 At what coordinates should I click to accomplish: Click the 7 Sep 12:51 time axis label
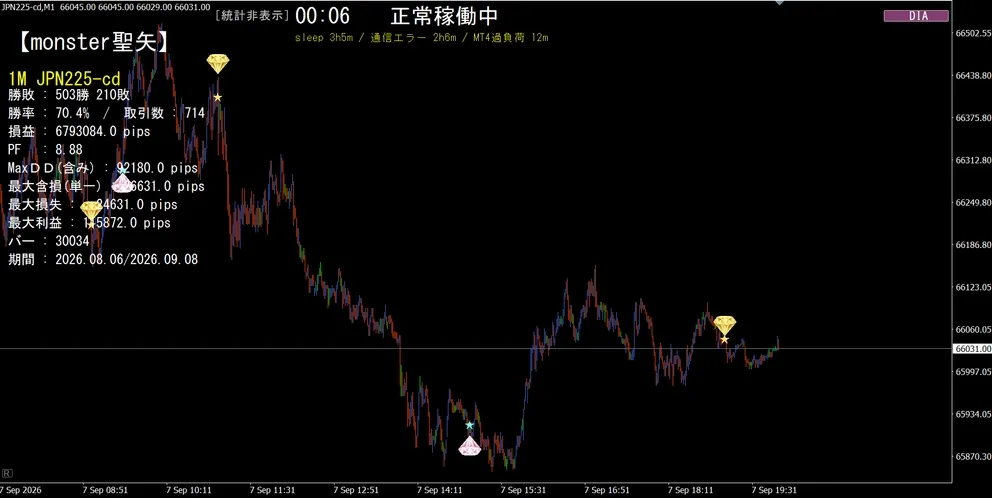click(356, 490)
